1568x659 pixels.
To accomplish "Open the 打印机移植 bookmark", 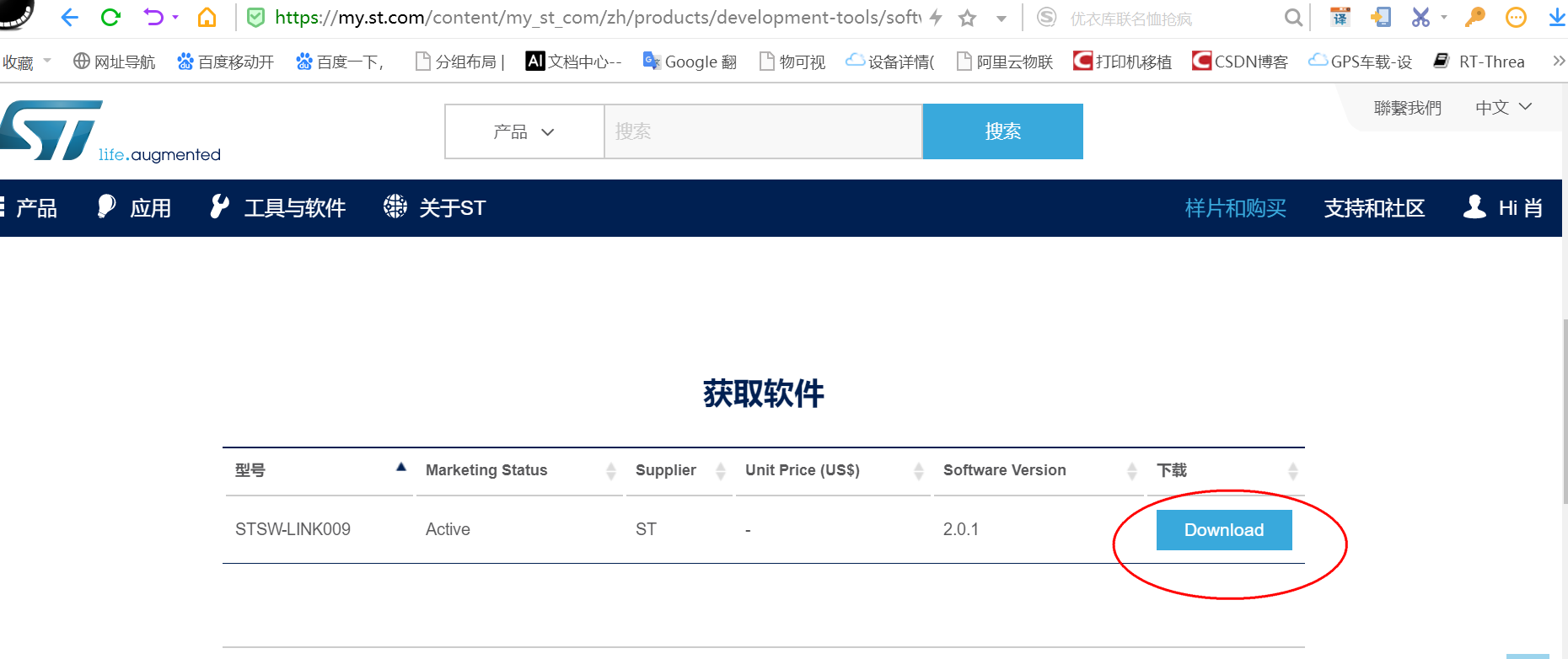I will pos(1122,62).
